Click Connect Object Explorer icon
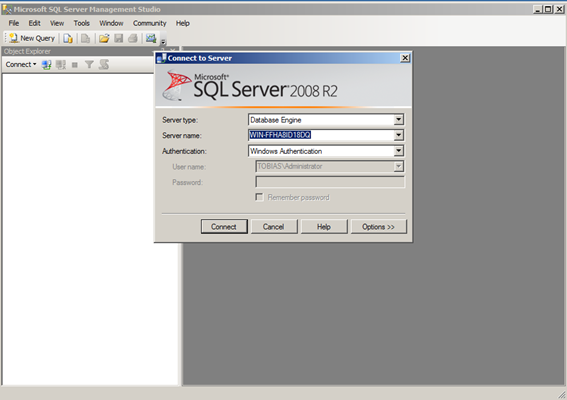 click(x=46, y=65)
